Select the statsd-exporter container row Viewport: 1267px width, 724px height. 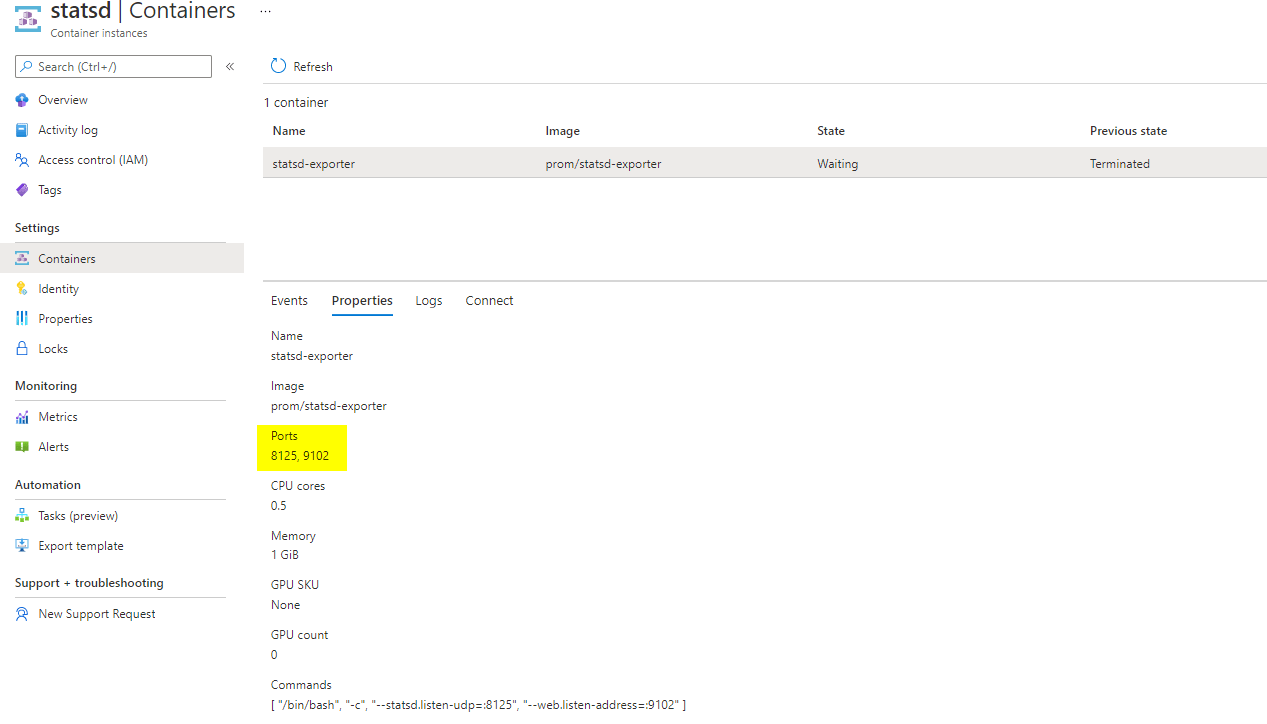[600, 163]
